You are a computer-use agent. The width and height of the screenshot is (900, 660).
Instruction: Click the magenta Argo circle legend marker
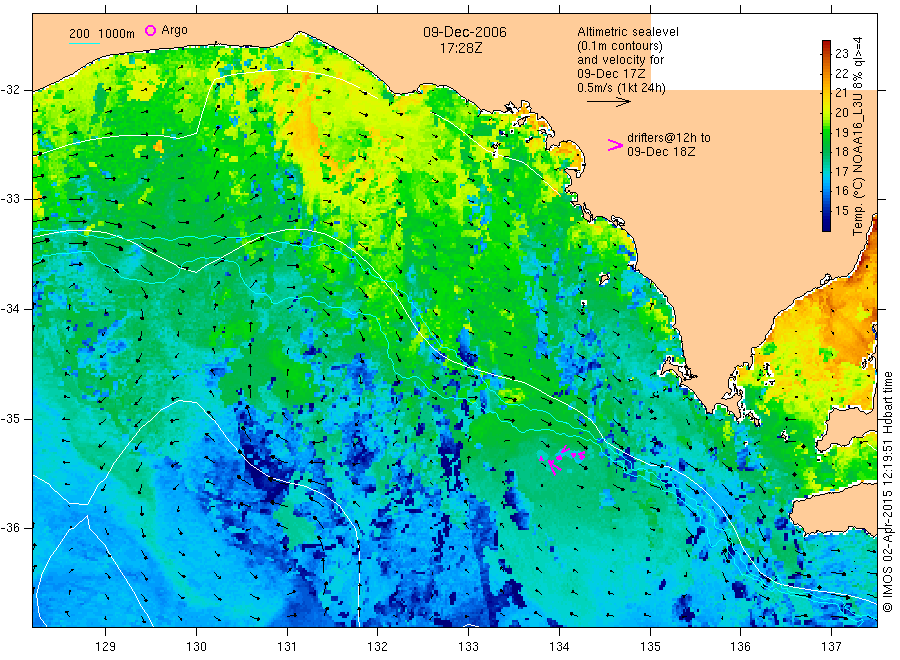click(150, 30)
